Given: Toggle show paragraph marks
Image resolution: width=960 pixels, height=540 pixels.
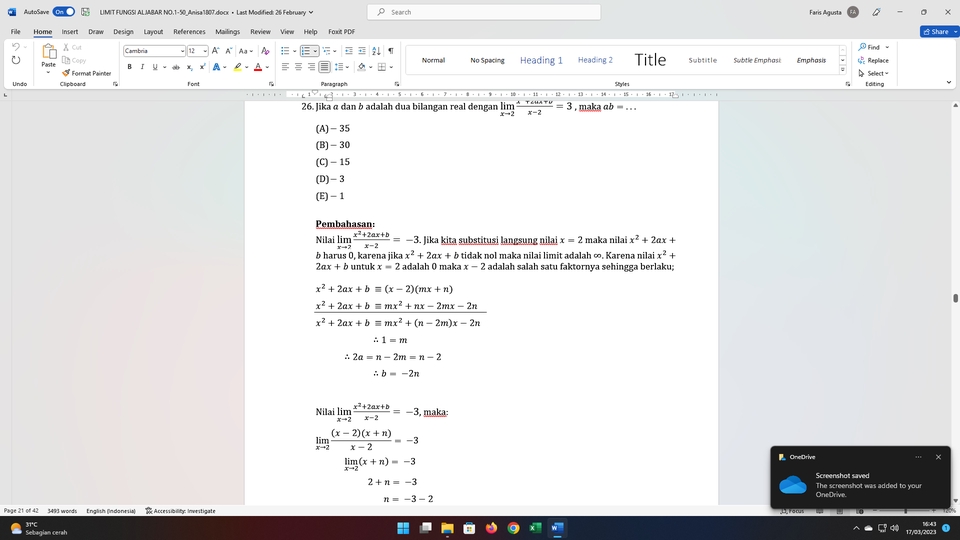Looking at the screenshot, I should coord(391,51).
